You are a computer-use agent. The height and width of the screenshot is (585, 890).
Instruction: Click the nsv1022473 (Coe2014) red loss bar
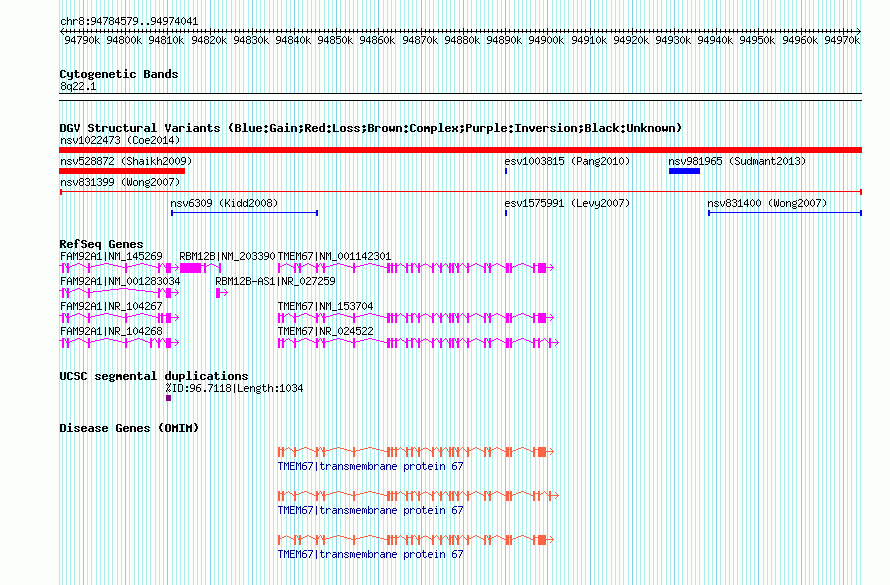pyautogui.click(x=460, y=150)
